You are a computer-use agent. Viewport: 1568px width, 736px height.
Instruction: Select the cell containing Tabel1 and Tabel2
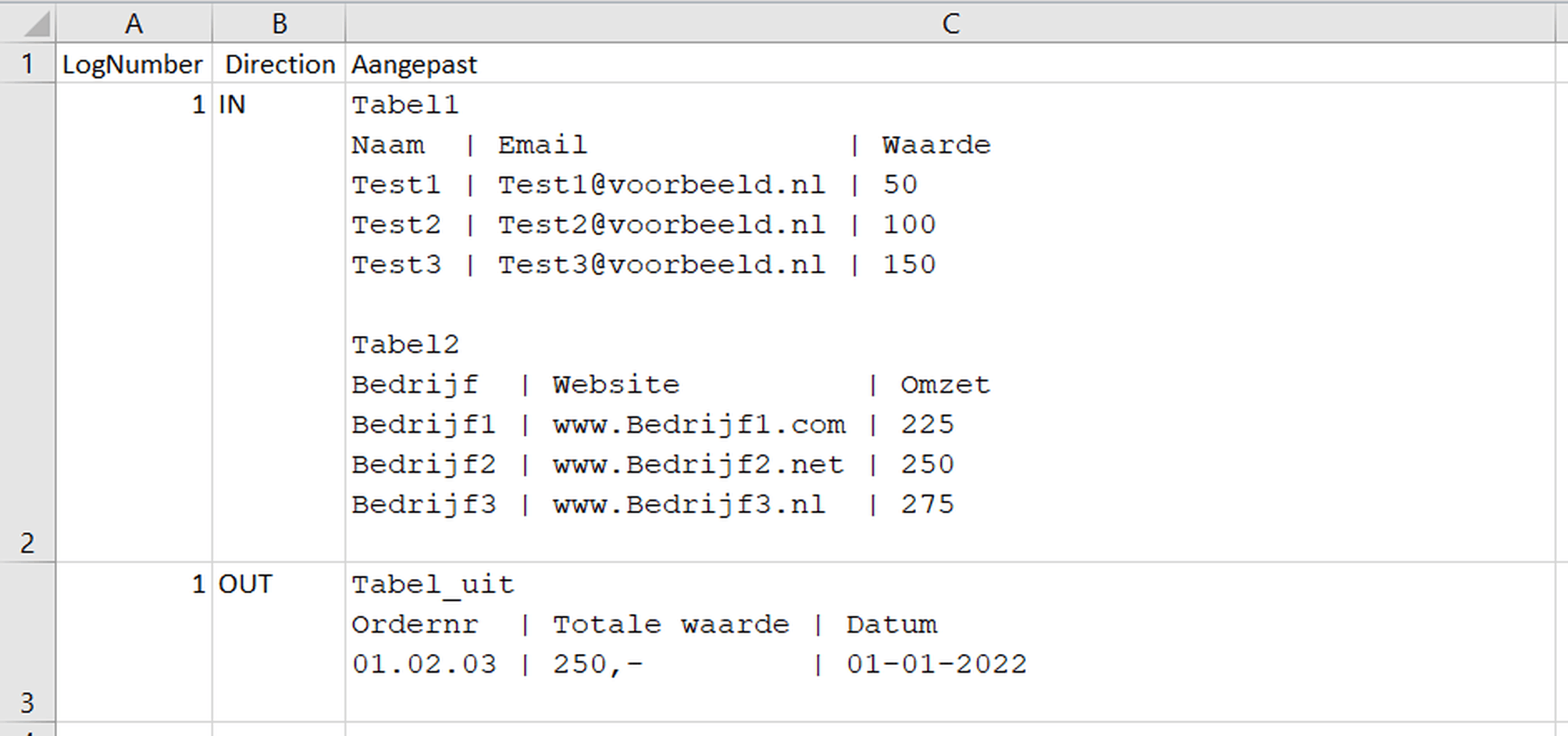950,322
